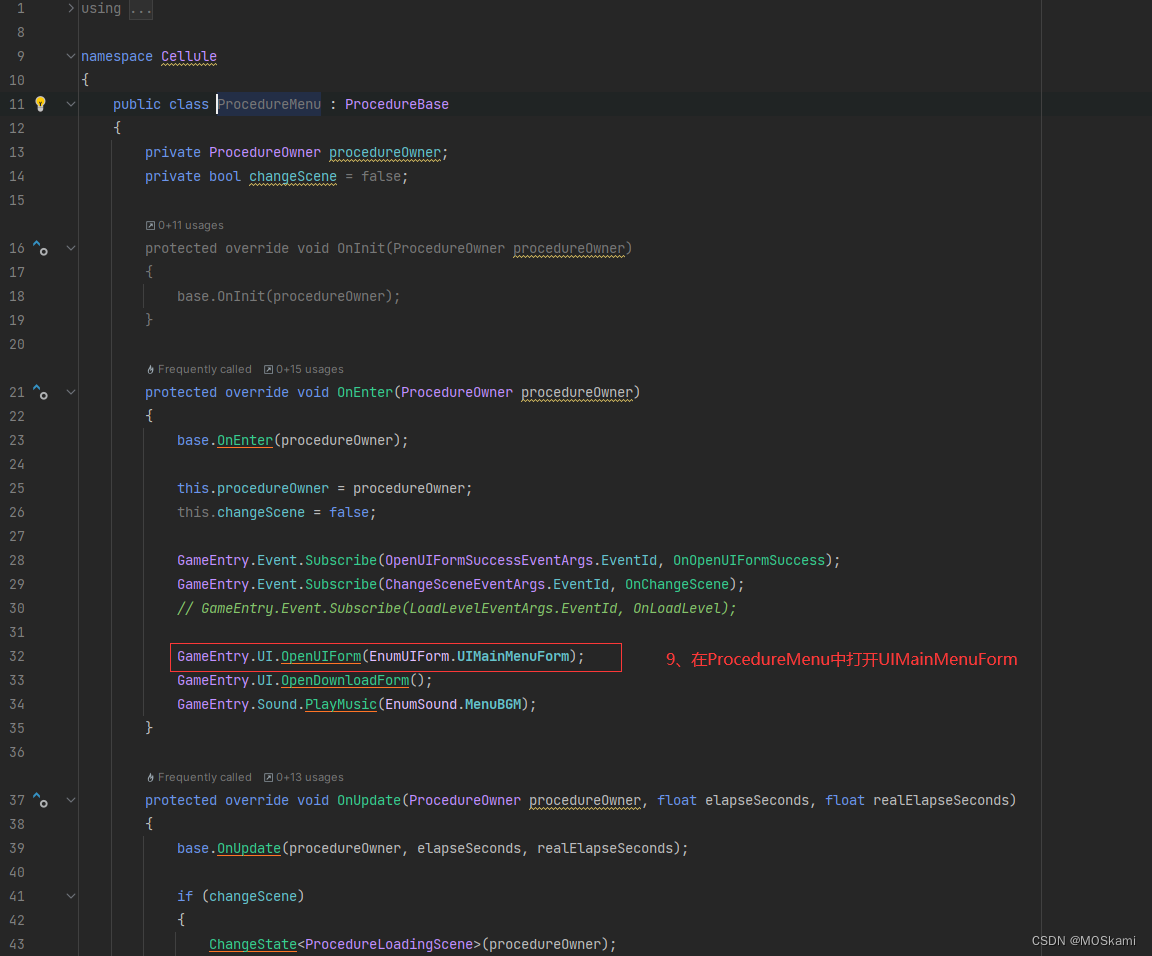The height and width of the screenshot is (956, 1152).
Task: Collapse the OnUpdate method with its chevron
Action: coord(69,799)
